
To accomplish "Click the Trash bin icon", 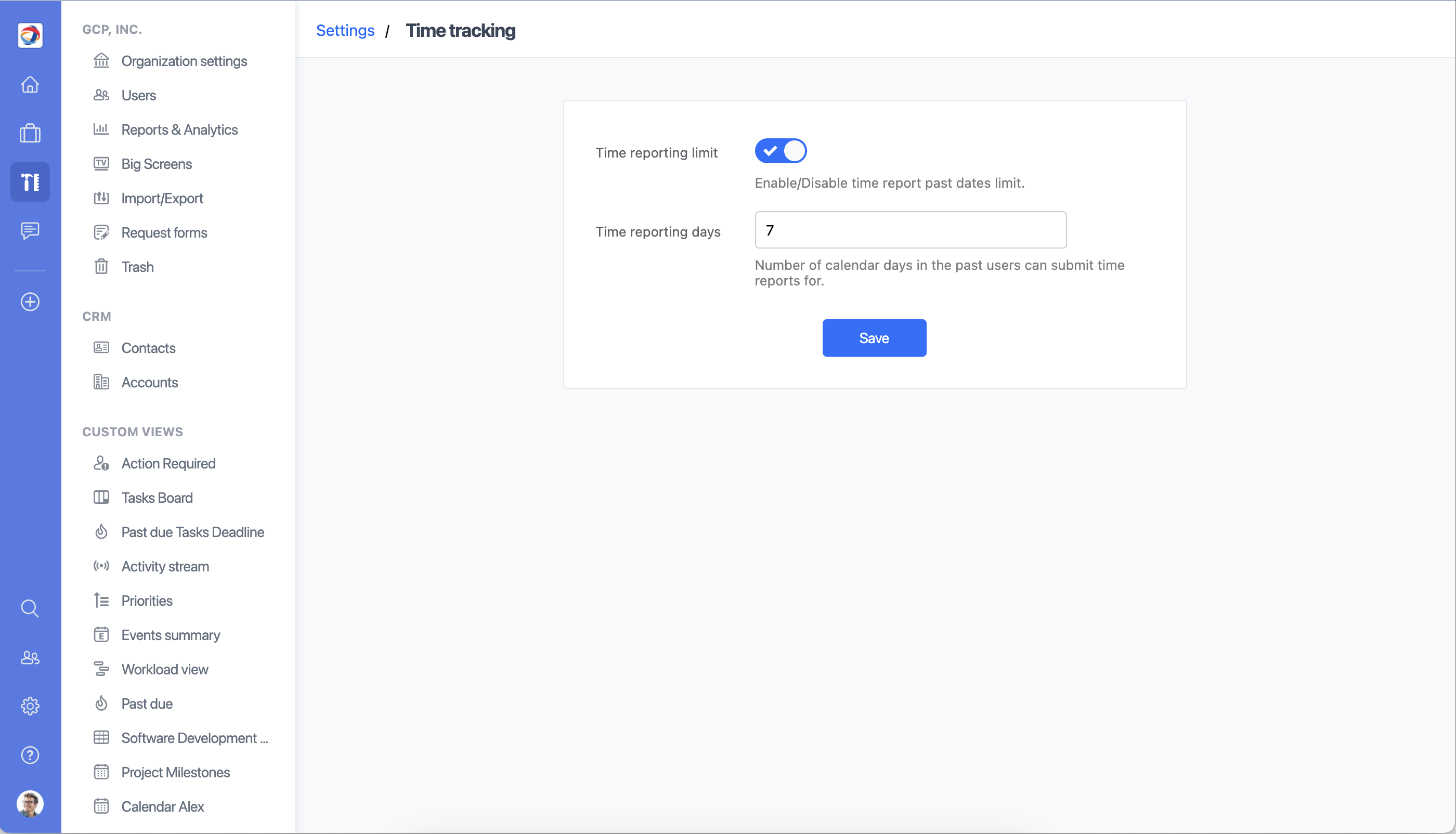I will click(x=101, y=267).
